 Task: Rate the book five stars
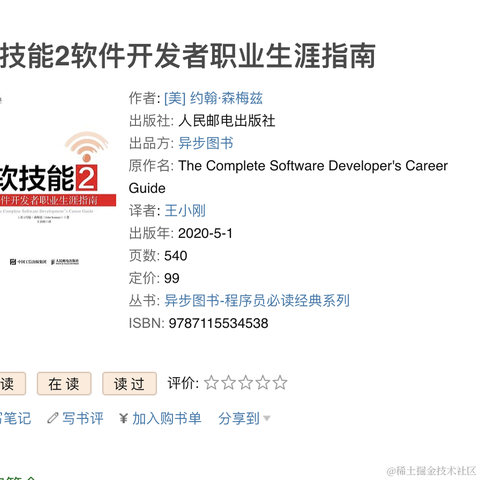(280, 383)
